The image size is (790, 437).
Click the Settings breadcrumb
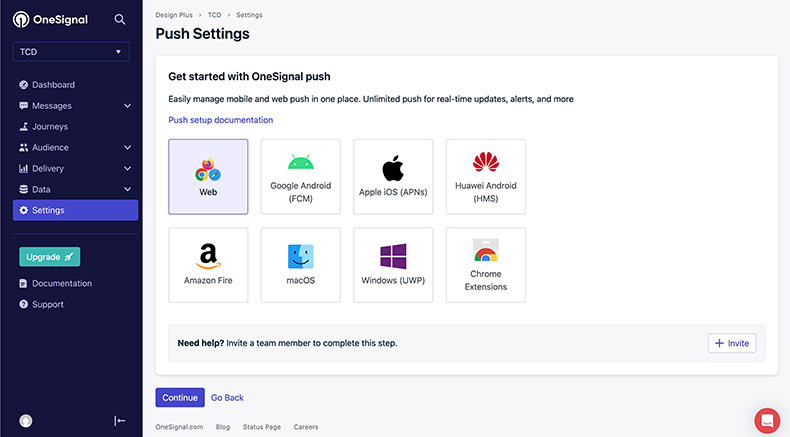249,15
